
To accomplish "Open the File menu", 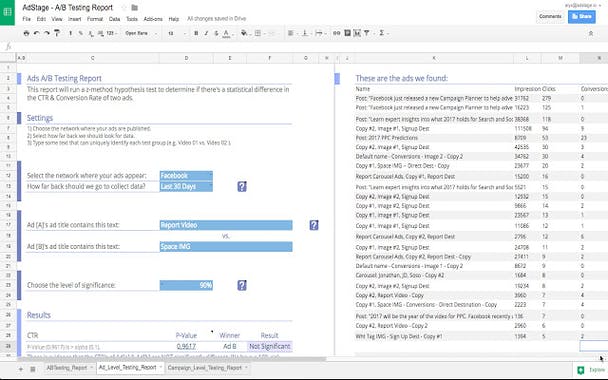I will click(x=26, y=19).
